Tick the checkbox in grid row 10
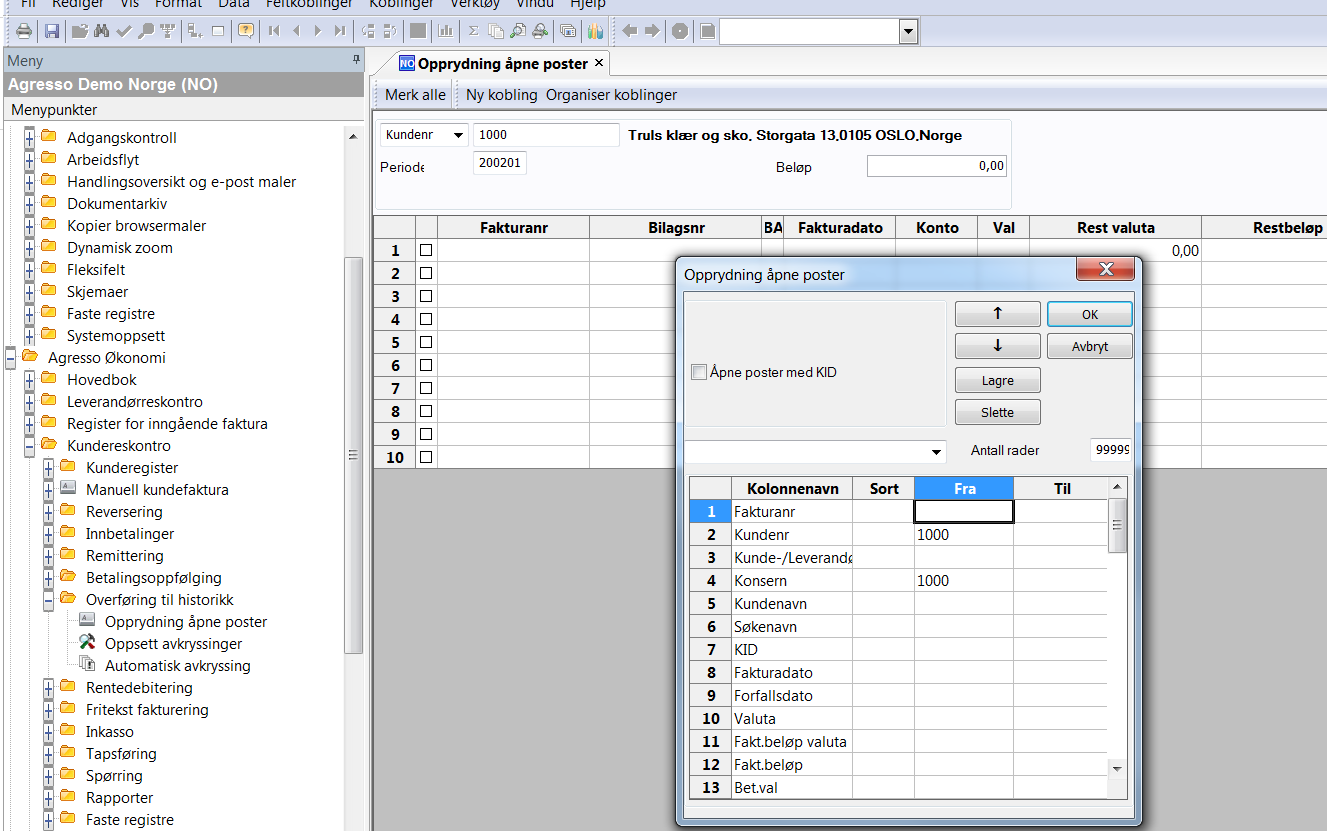1327x831 pixels. point(426,457)
